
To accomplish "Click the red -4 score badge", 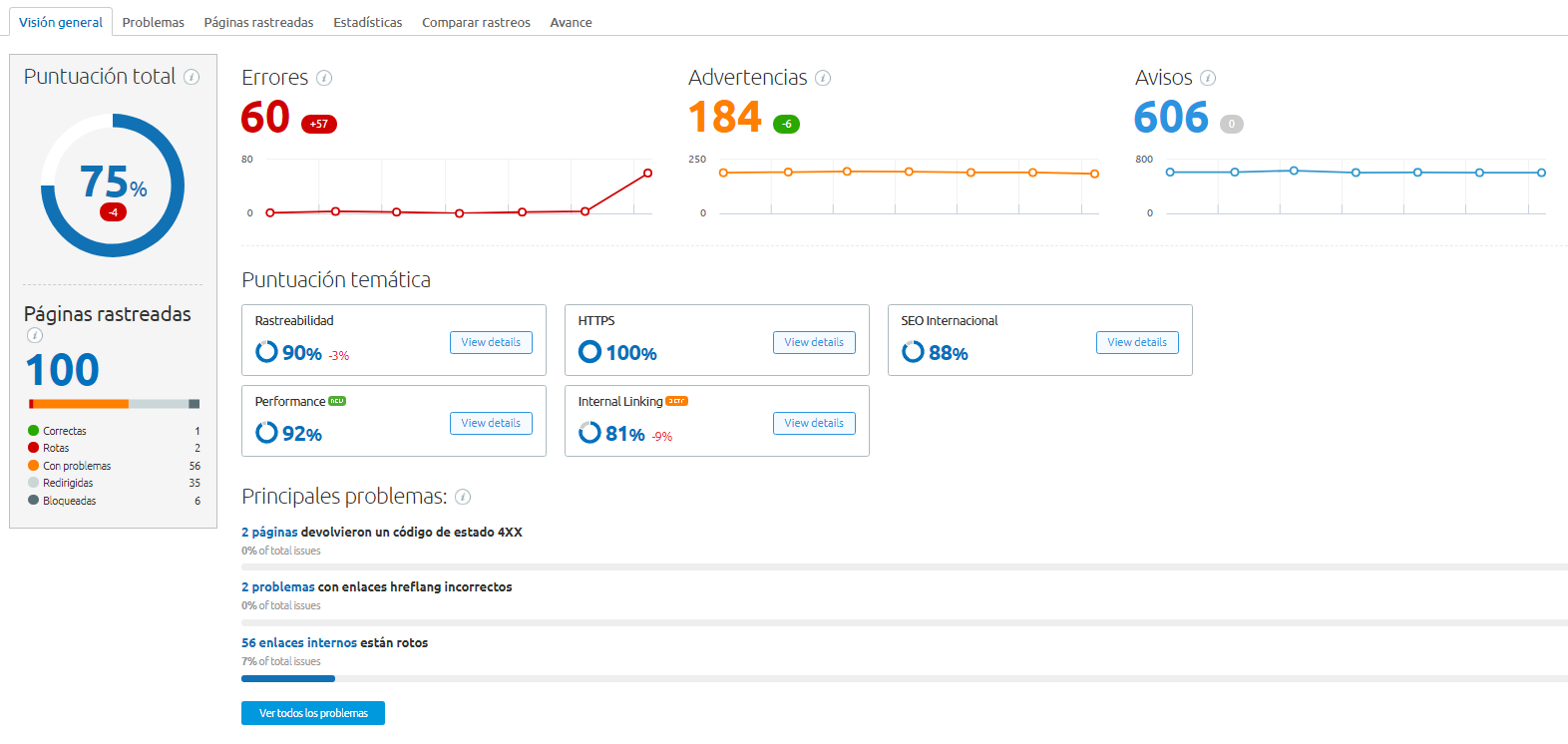I will 114,212.
